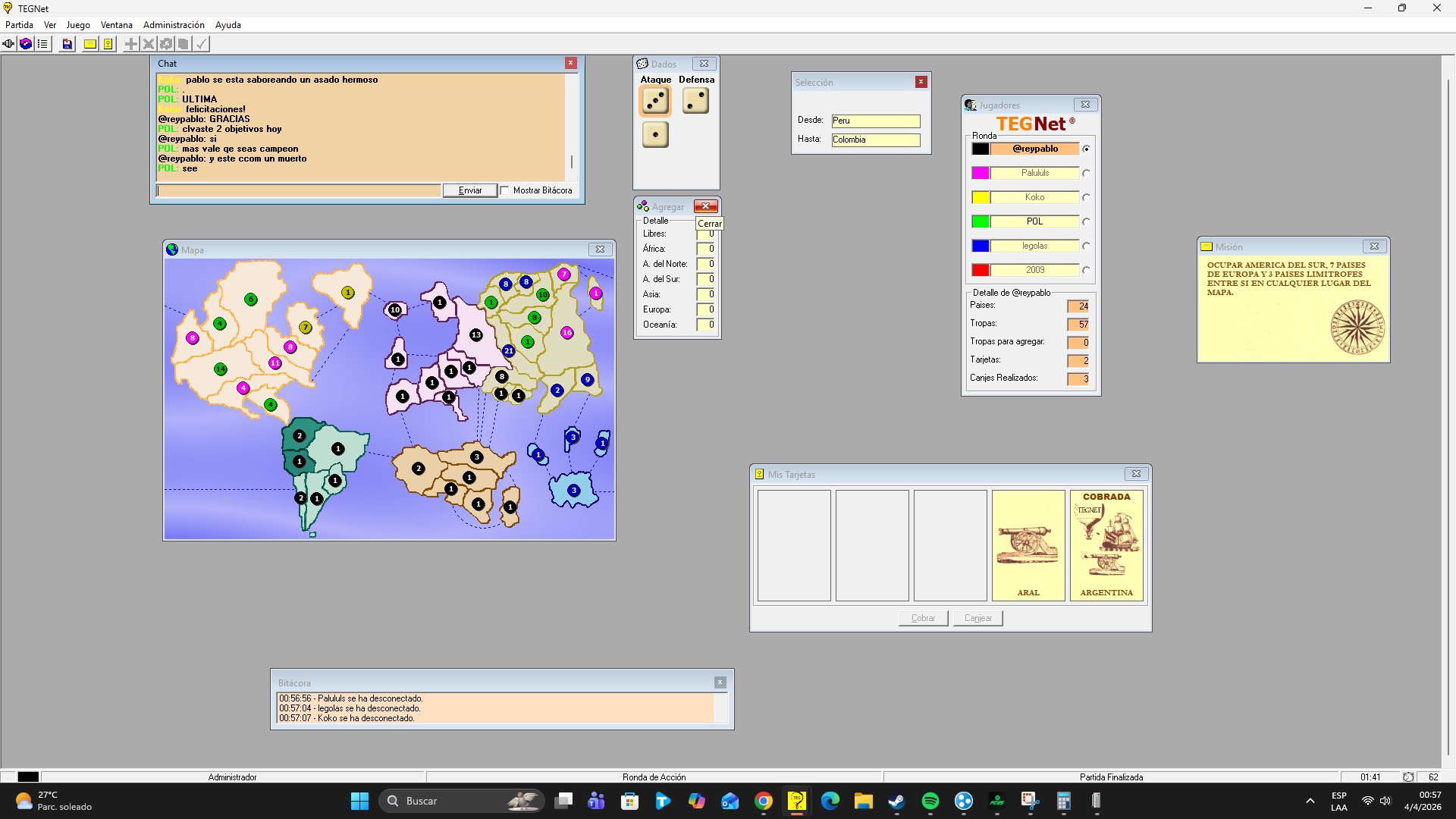Click the Canjear button under cards
Image resolution: width=1456 pixels, height=819 pixels.
point(977,618)
